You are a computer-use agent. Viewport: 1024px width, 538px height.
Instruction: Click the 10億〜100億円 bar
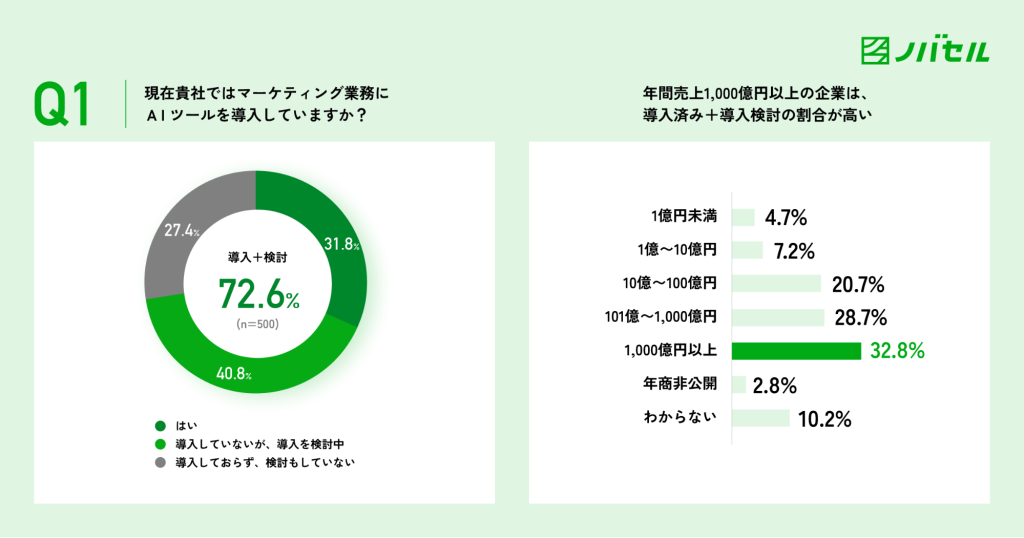[x=776, y=283]
